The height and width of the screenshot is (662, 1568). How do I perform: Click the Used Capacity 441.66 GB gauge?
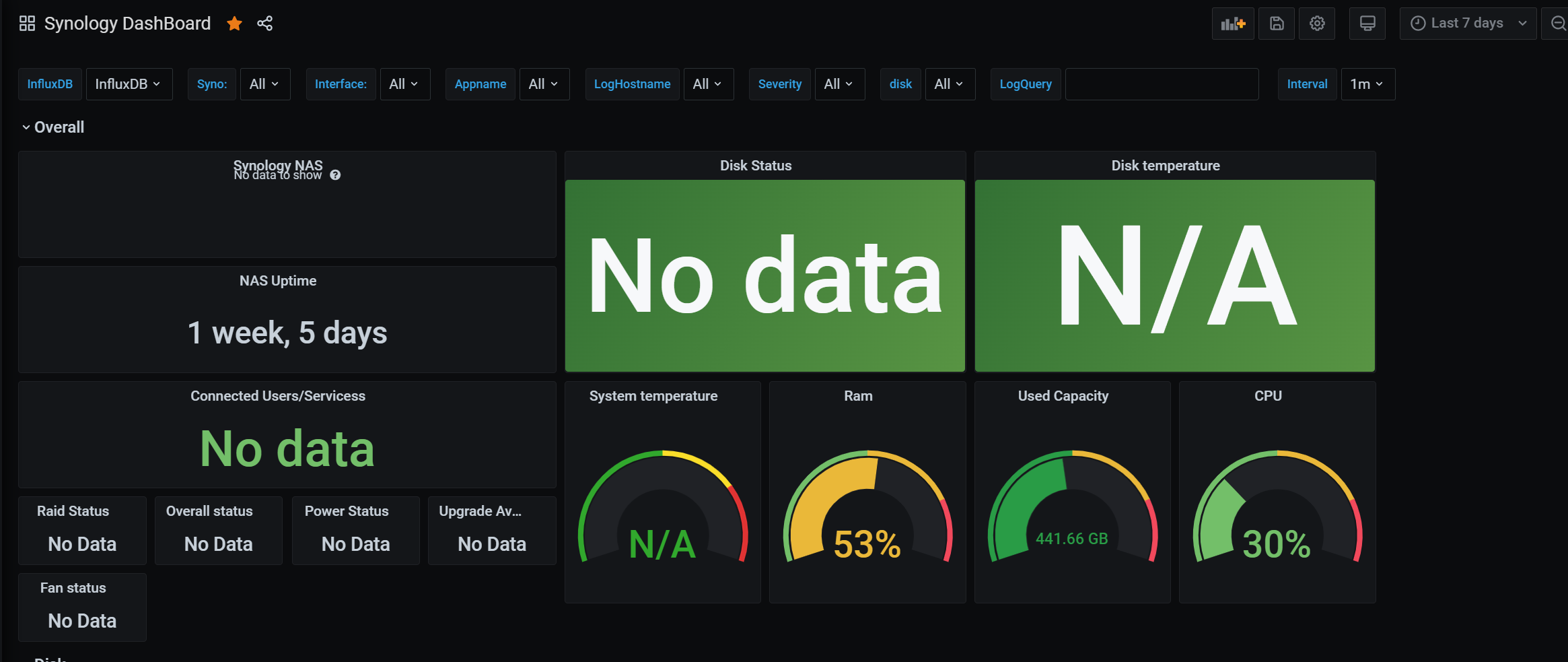pos(1073,506)
